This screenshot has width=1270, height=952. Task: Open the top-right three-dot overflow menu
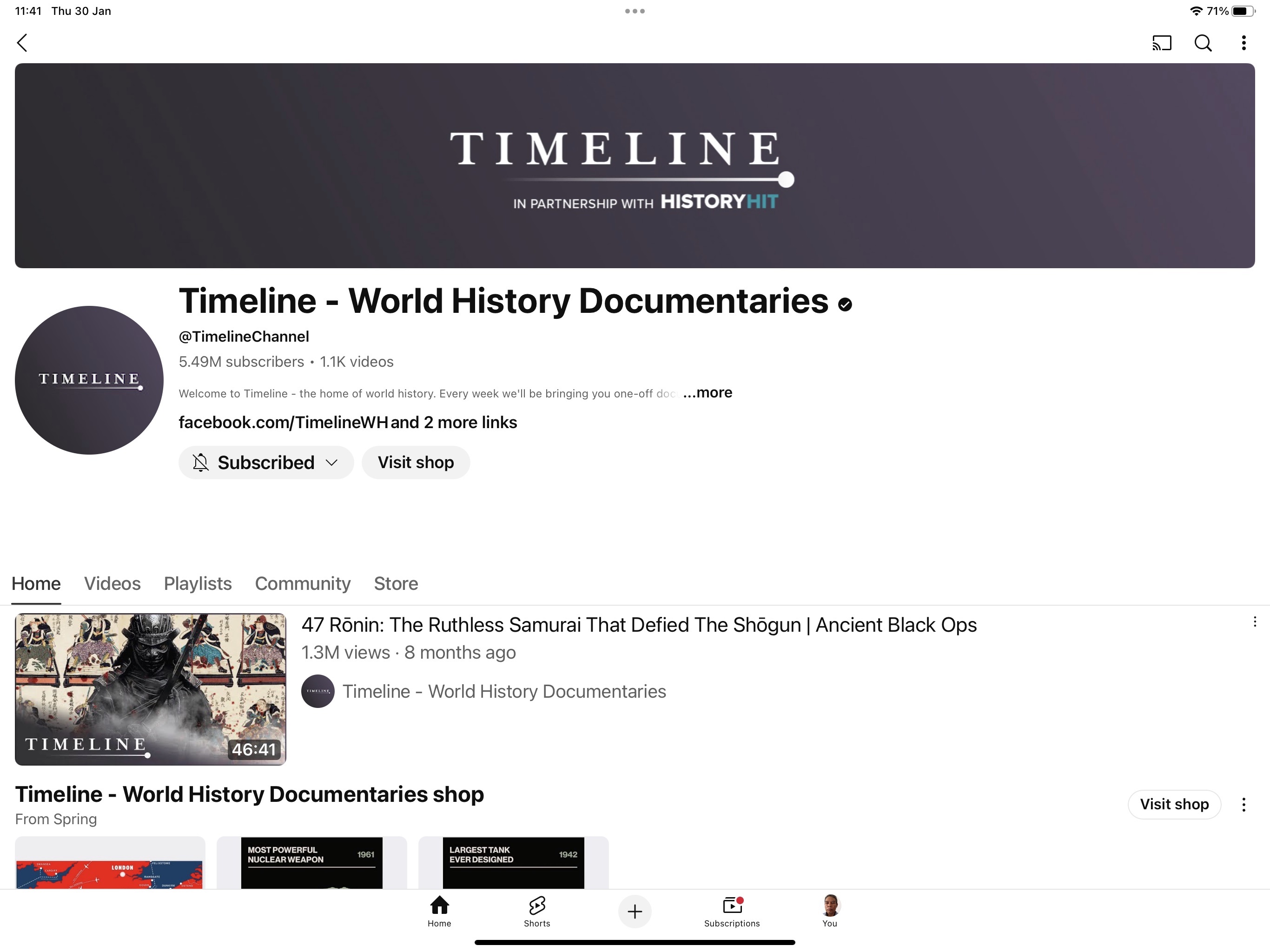coord(1244,43)
